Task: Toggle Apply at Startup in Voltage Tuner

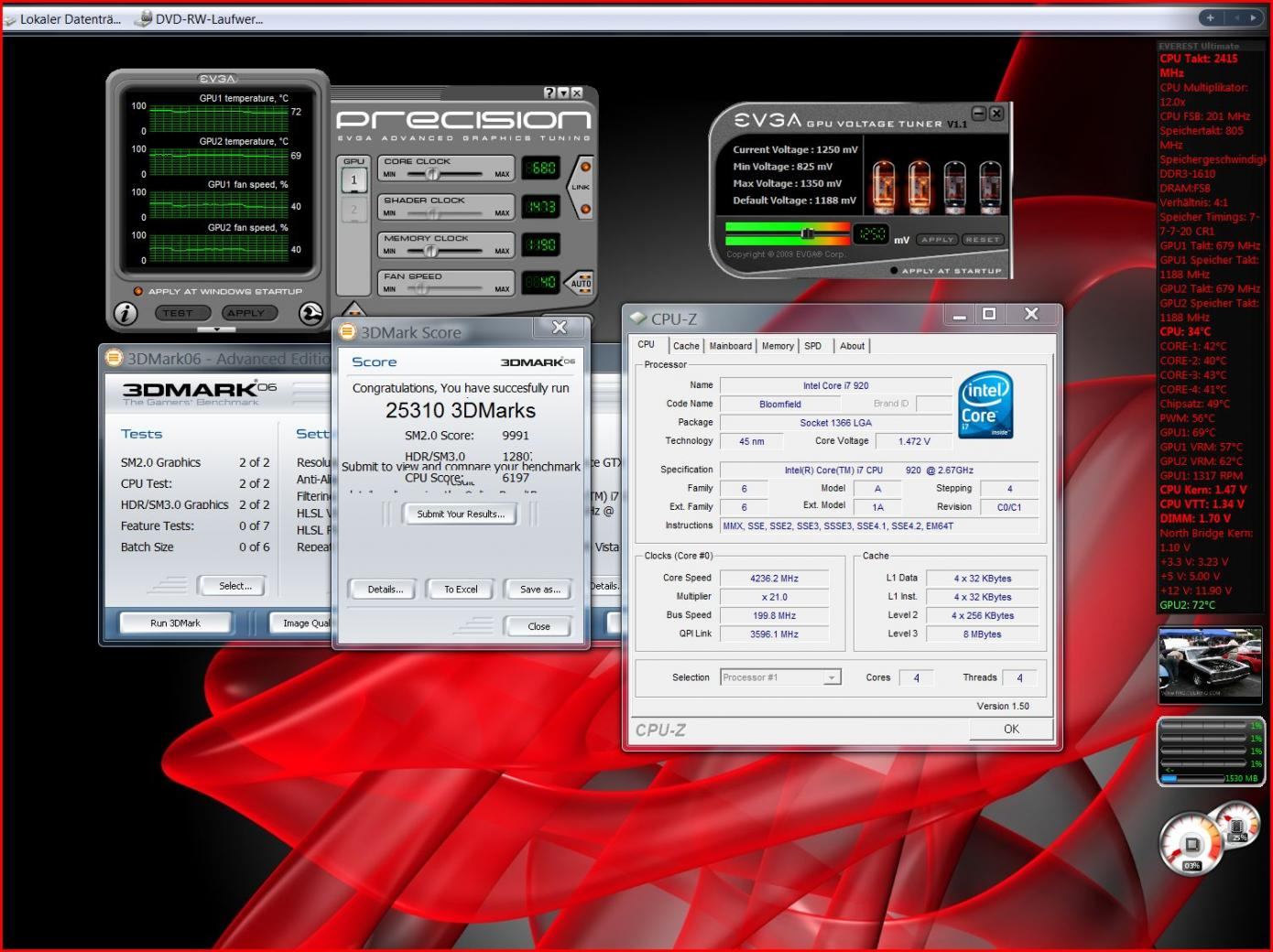Action: [894, 271]
